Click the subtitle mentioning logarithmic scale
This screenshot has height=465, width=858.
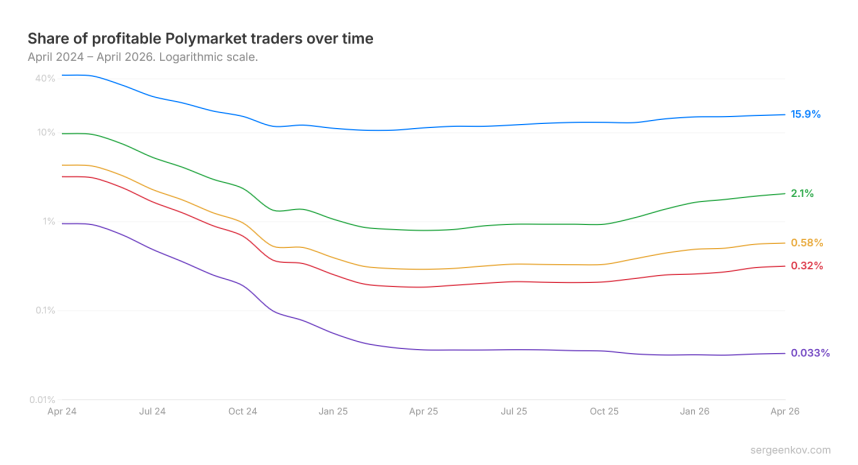[x=143, y=57]
